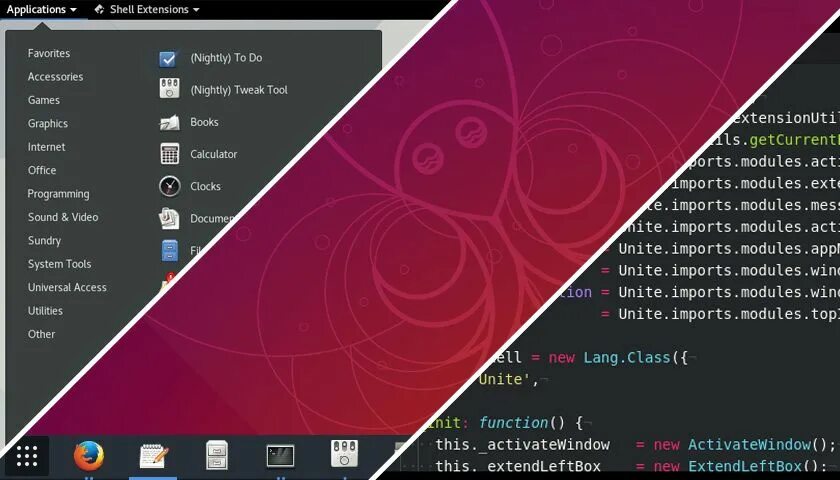Click 'this._extendLeftBox' in code editor
This screenshot has width=840, height=480.
click(x=518, y=467)
